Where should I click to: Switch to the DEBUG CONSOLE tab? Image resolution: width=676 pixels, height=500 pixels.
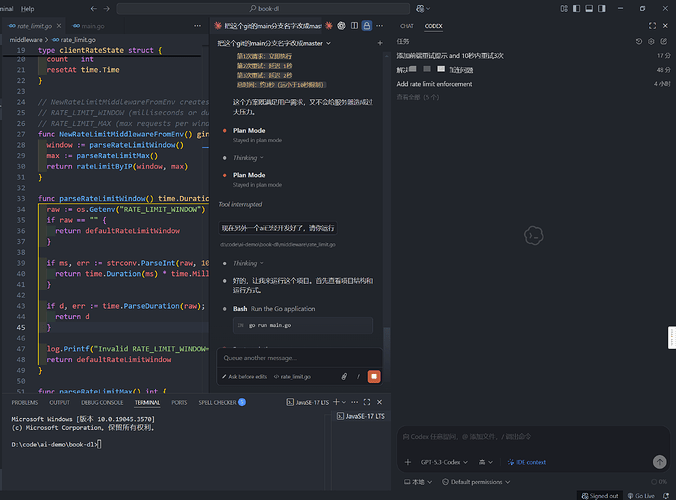pyautogui.click(x=102, y=403)
